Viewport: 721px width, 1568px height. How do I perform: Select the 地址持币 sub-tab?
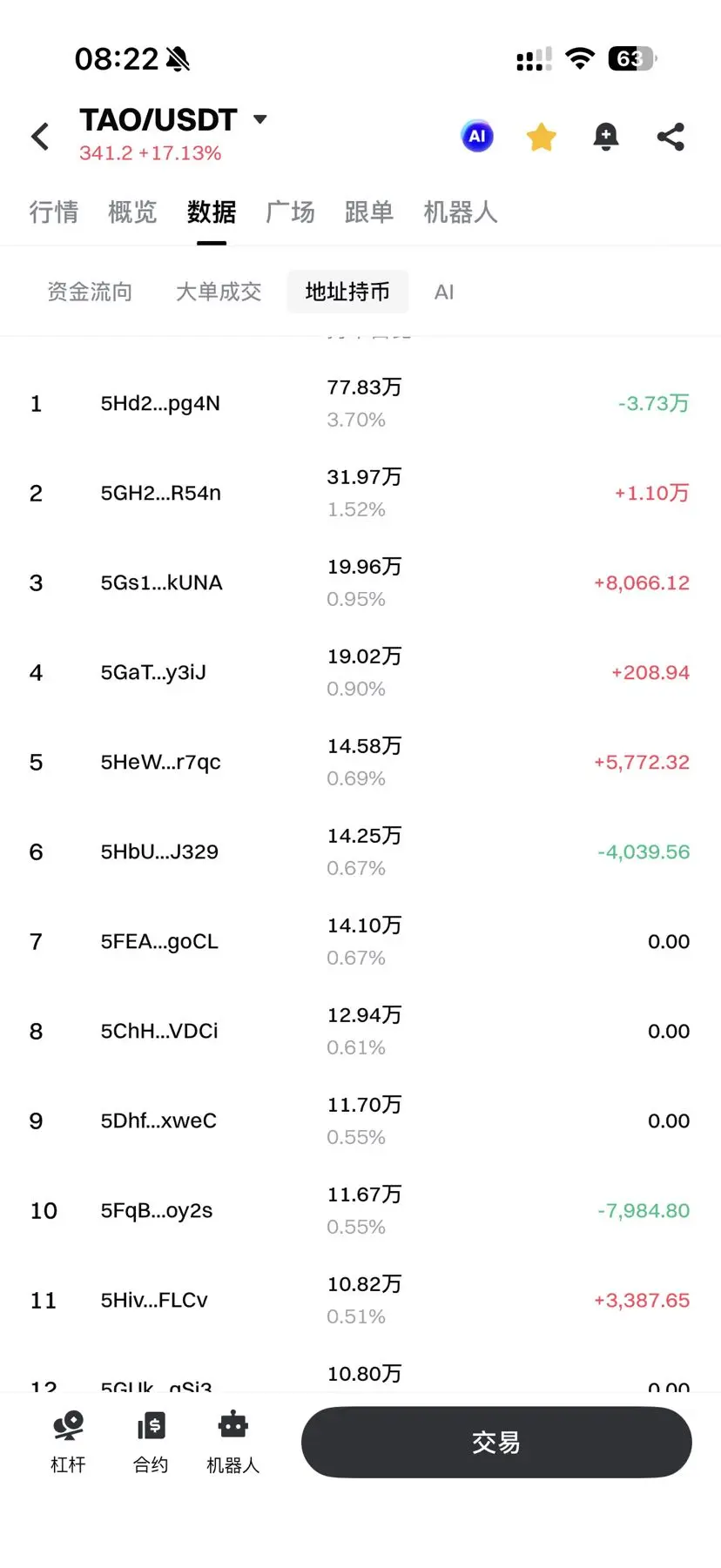pos(347,292)
